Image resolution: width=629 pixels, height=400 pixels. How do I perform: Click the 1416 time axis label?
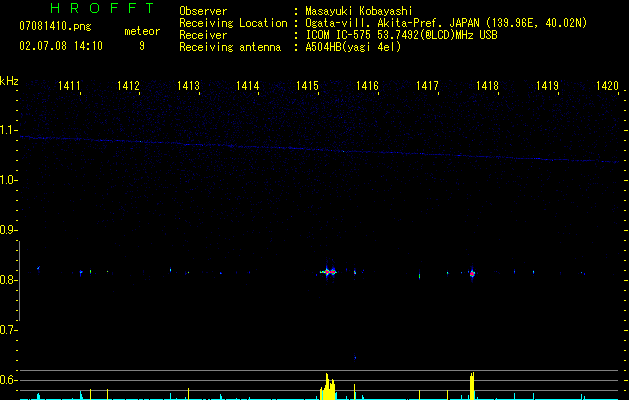click(x=367, y=86)
